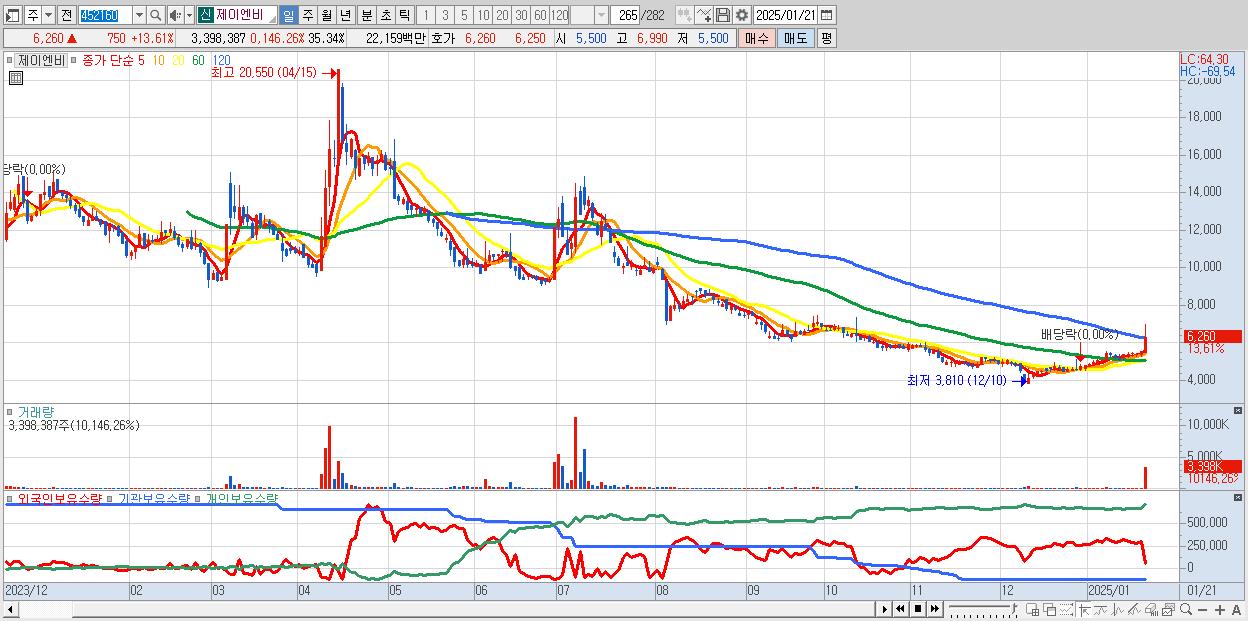Click the 주 market type box
Viewport: 1248px width, 621px height.
click(x=32, y=15)
